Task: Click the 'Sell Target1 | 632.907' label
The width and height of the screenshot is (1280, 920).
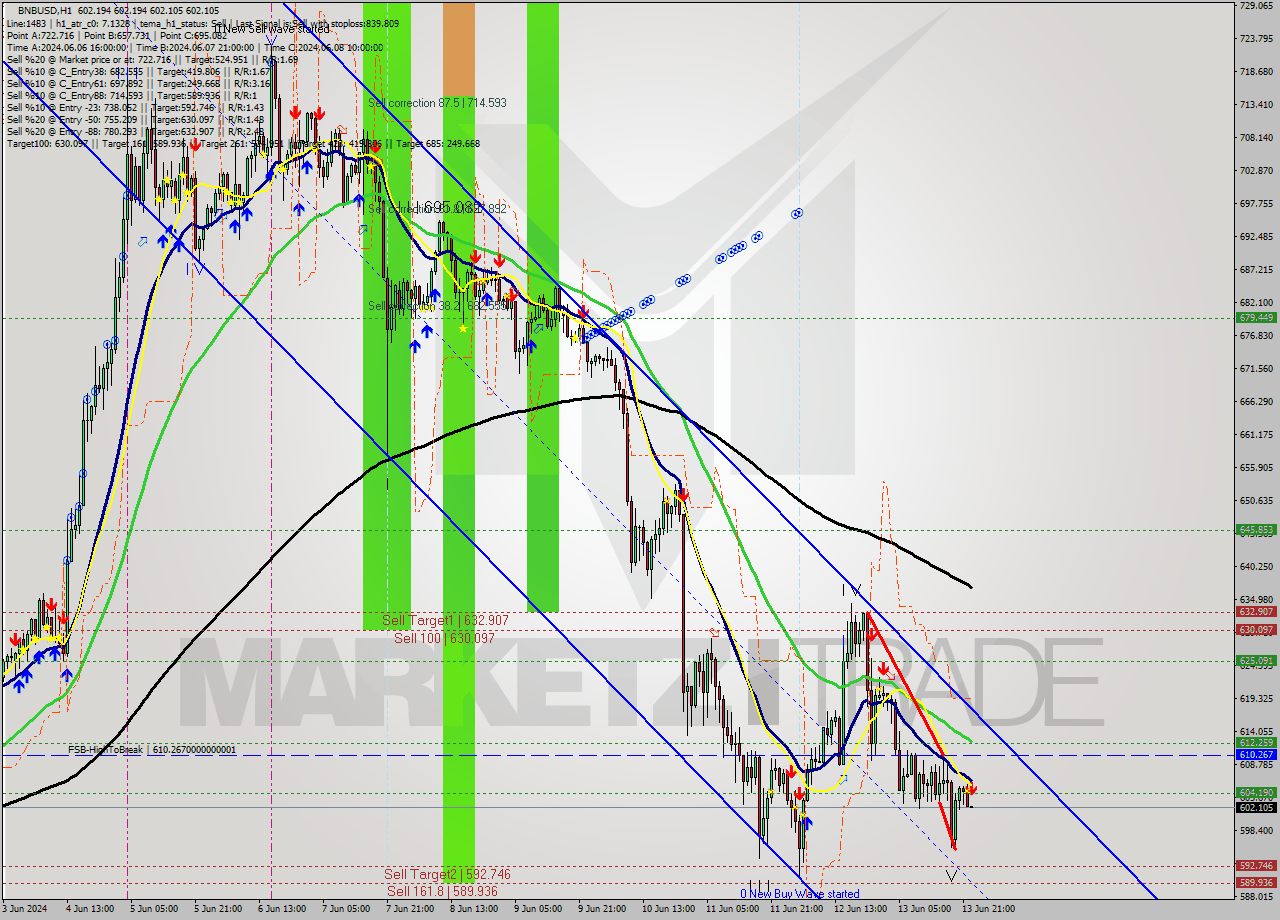Action: pyautogui.click(x=446, y=621)
